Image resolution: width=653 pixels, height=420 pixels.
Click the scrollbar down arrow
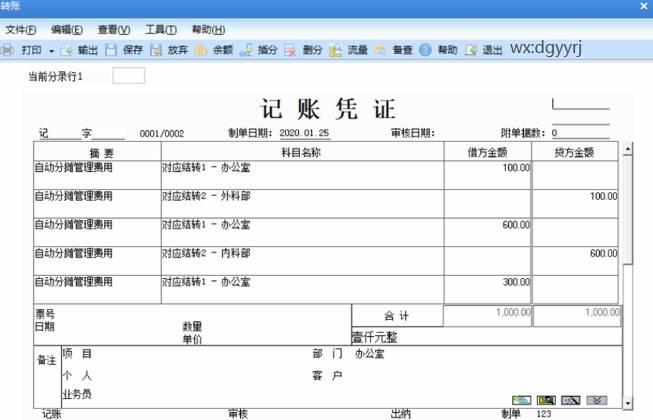tap(628, 403)
